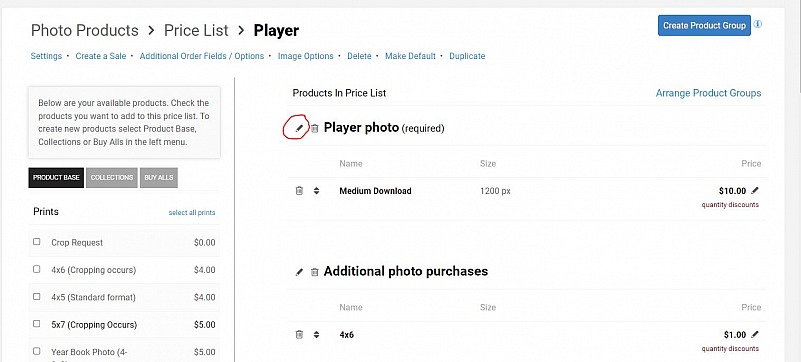Click the Medium Download reorder arrows
801x362 pixels.
coord(316,191)
